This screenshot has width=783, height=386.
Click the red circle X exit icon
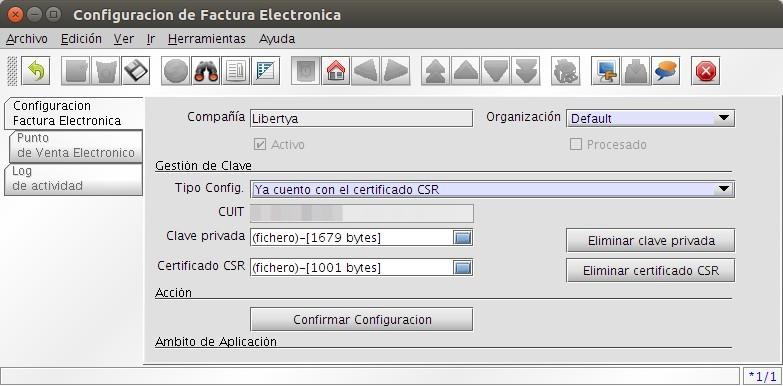(x=706, y=71)
